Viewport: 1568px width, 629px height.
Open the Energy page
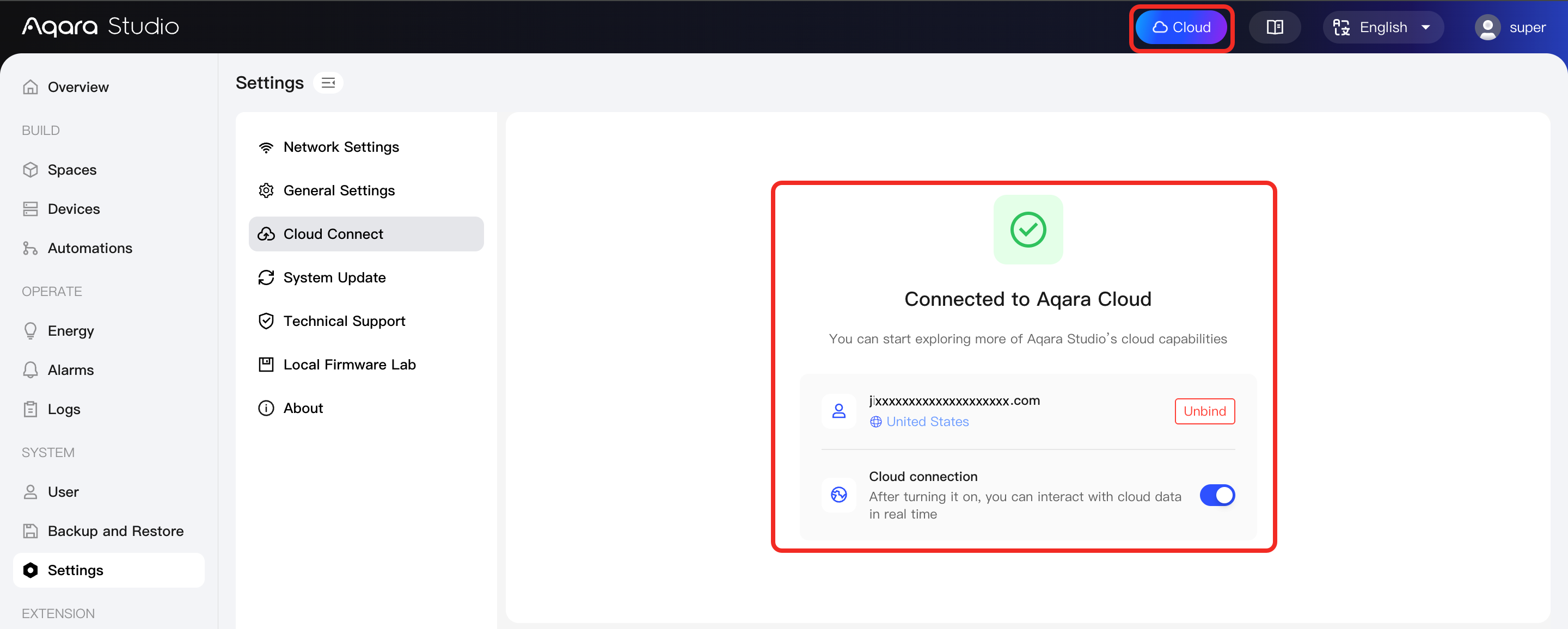pyautogui.click(x=108, y=331)
